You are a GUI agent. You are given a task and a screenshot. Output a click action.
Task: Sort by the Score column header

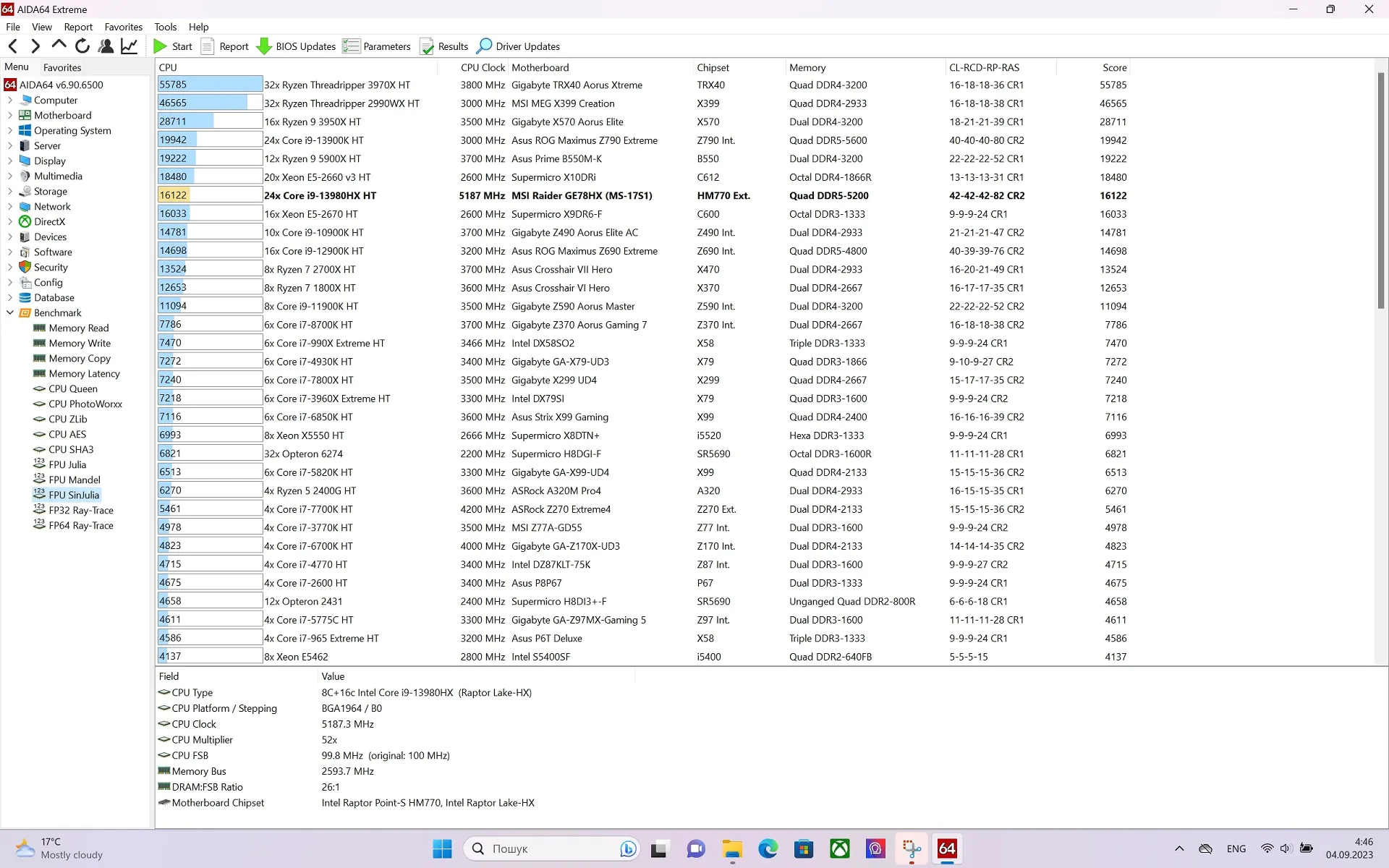coord(1093,67)
